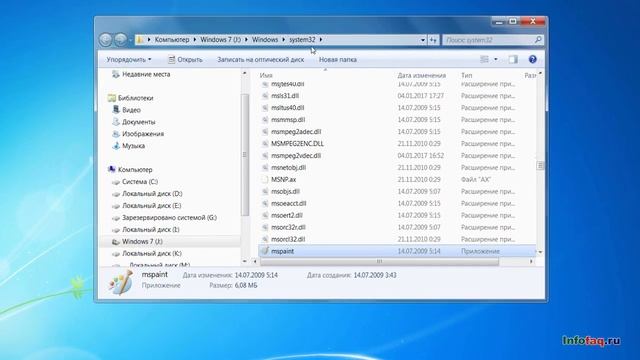This screenshot has height=360, width=640.
Task: Toggle the preview pane button
Action: [x=513, y=60]
